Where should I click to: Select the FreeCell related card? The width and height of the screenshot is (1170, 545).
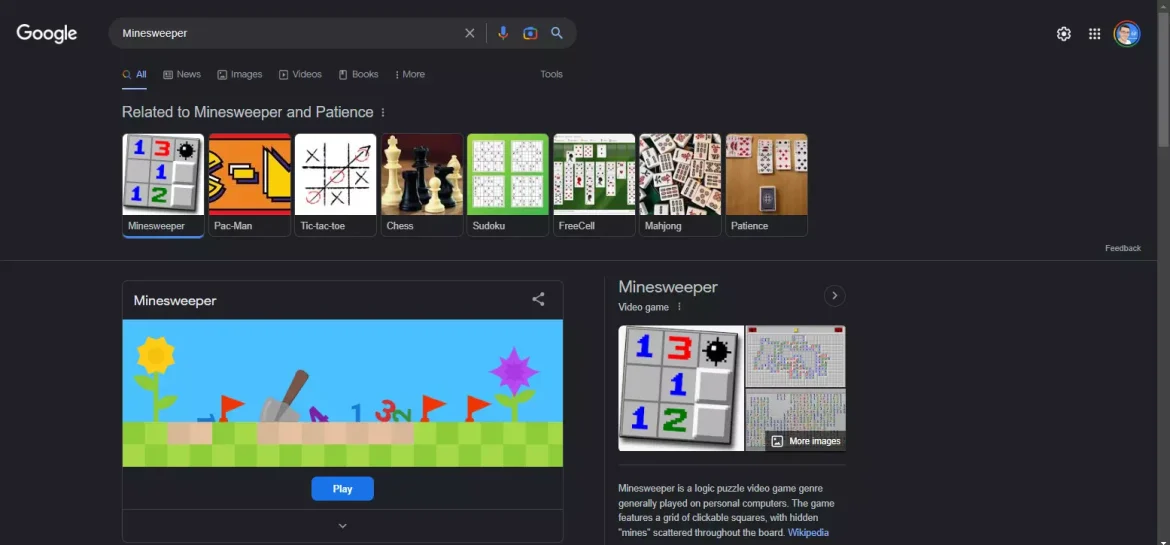[x=594, y=185]
